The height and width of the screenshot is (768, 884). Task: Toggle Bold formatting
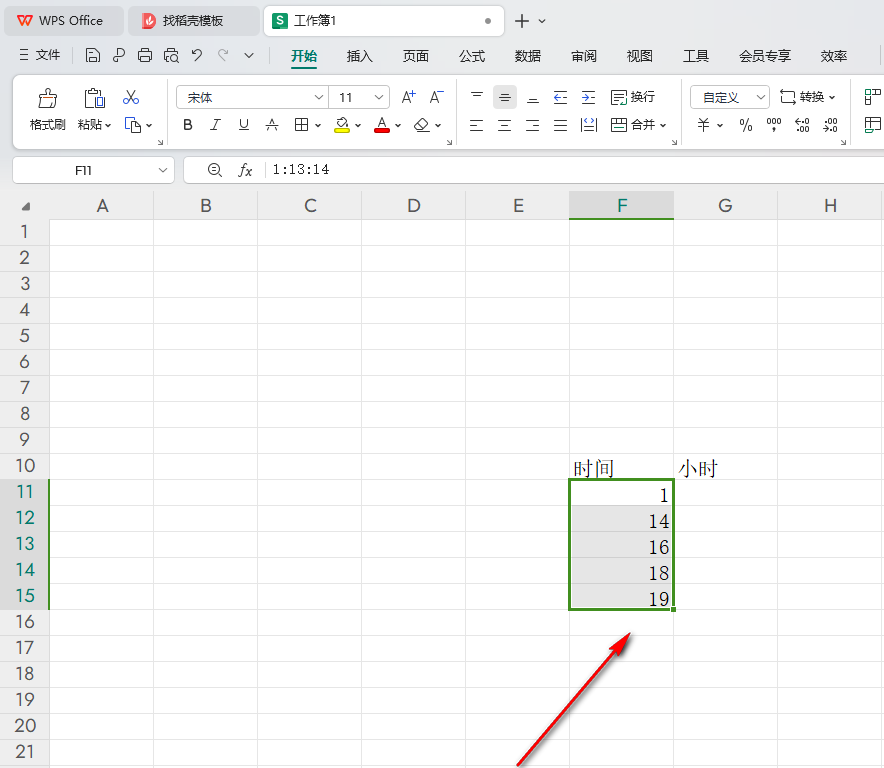(188, 126)
